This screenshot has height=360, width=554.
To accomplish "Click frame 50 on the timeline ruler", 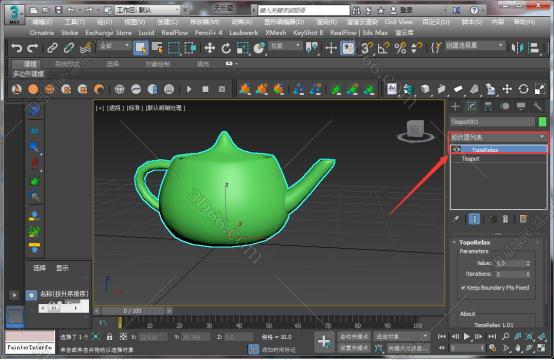I will pyautogui.click(x=269, y=325).
